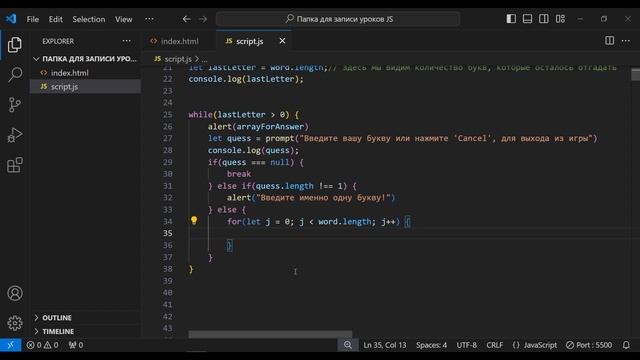640x360 pixels.
Task: Click 'break' on line 30
Action: point(239,174)
